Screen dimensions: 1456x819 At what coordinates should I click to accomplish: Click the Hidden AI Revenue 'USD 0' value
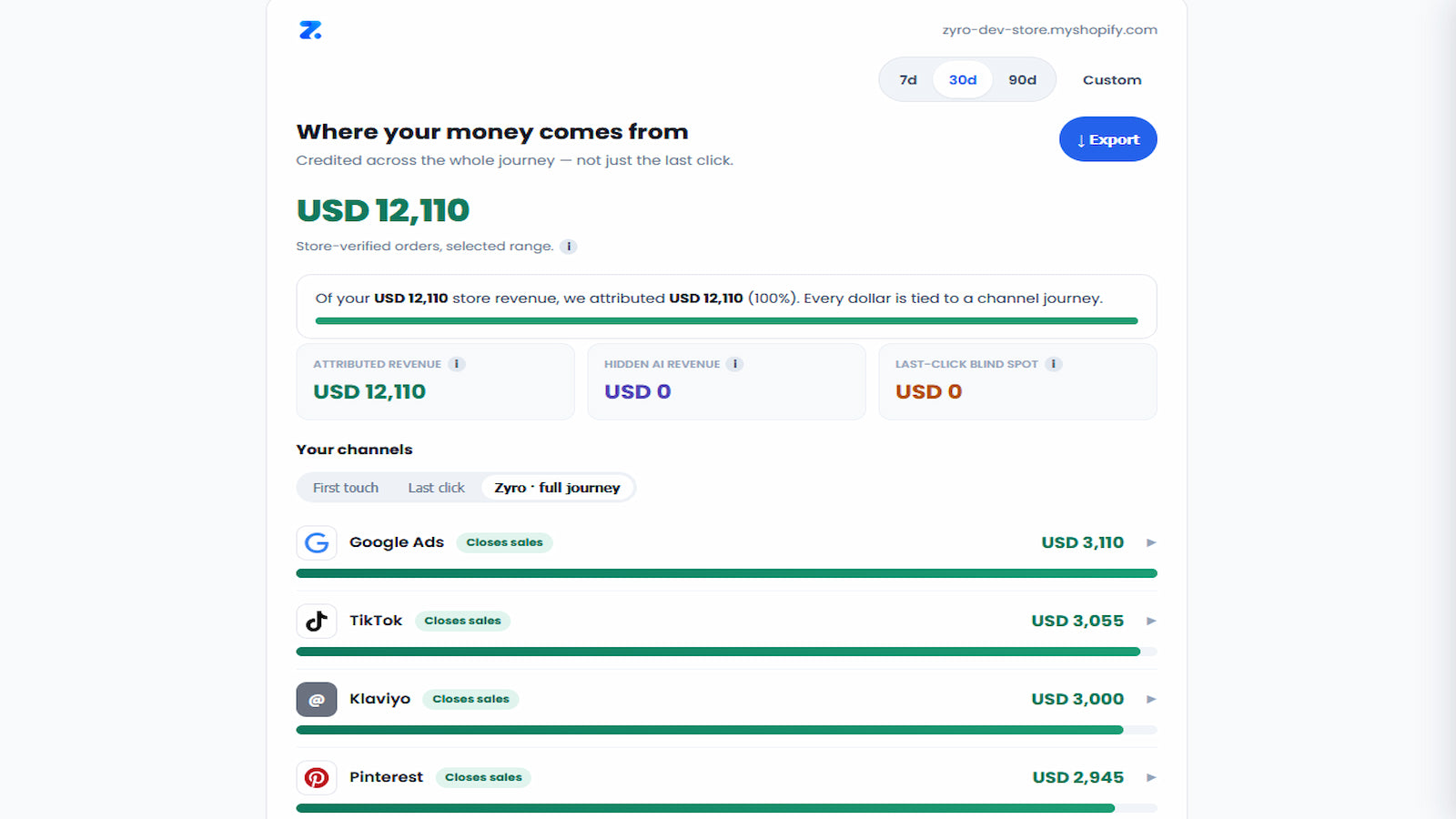638,391
